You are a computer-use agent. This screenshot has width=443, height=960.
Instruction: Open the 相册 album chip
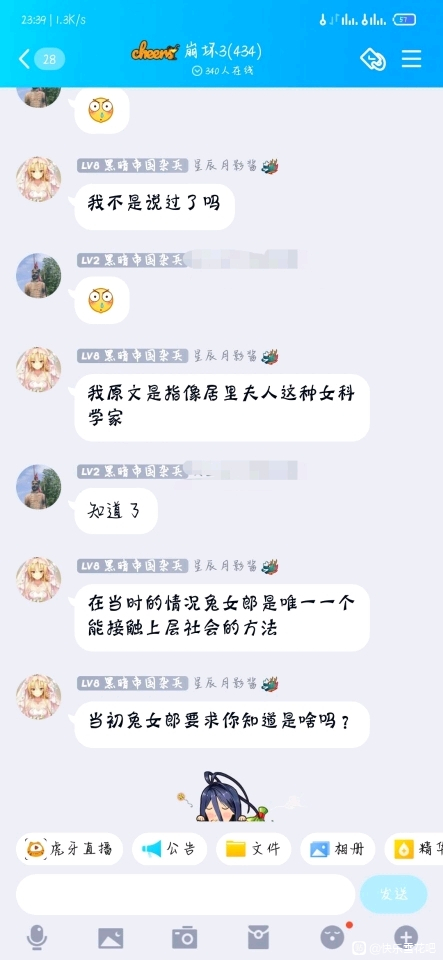[338, 849]
